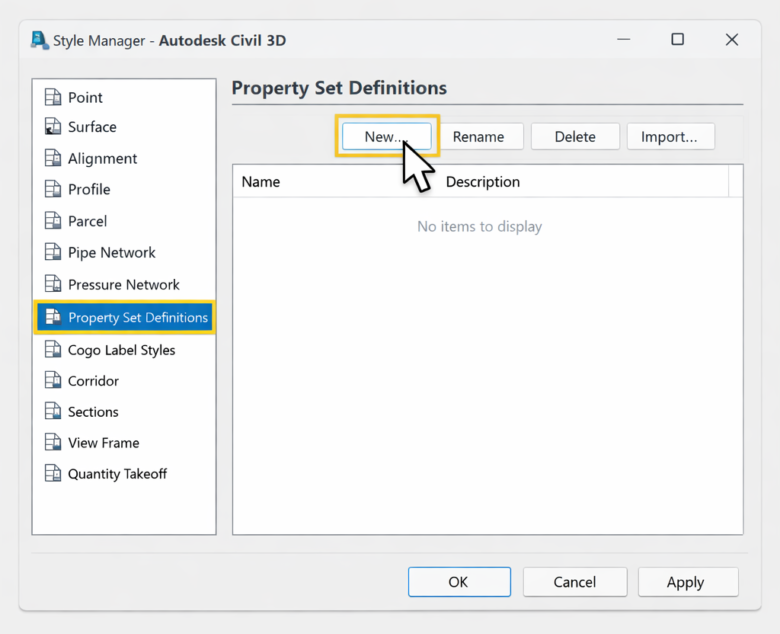The height and width of the screenshot is (634, 780).
Task: Open the Quantity Takeoff category
Action: [124, 474]
